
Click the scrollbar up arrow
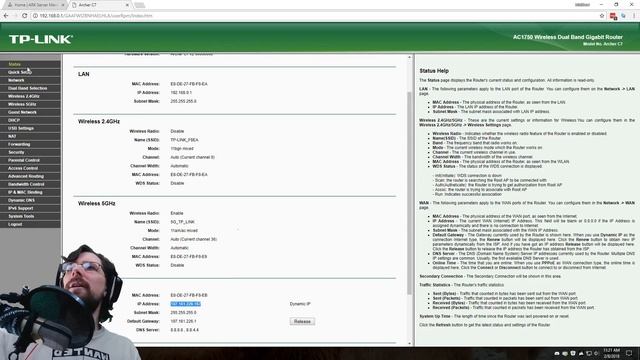coord(409,58)
